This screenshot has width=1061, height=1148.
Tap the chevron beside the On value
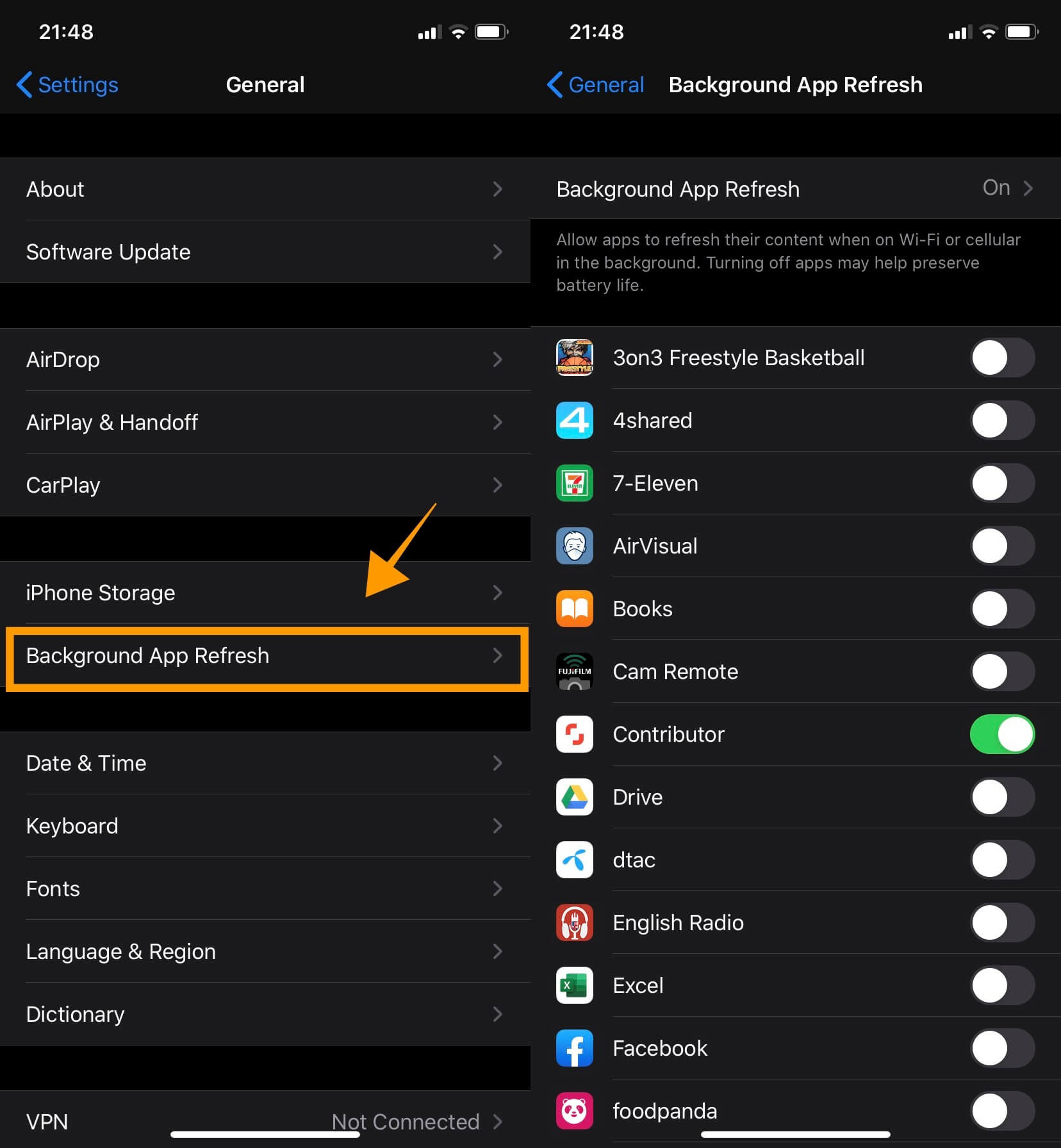pos(1028,188)
